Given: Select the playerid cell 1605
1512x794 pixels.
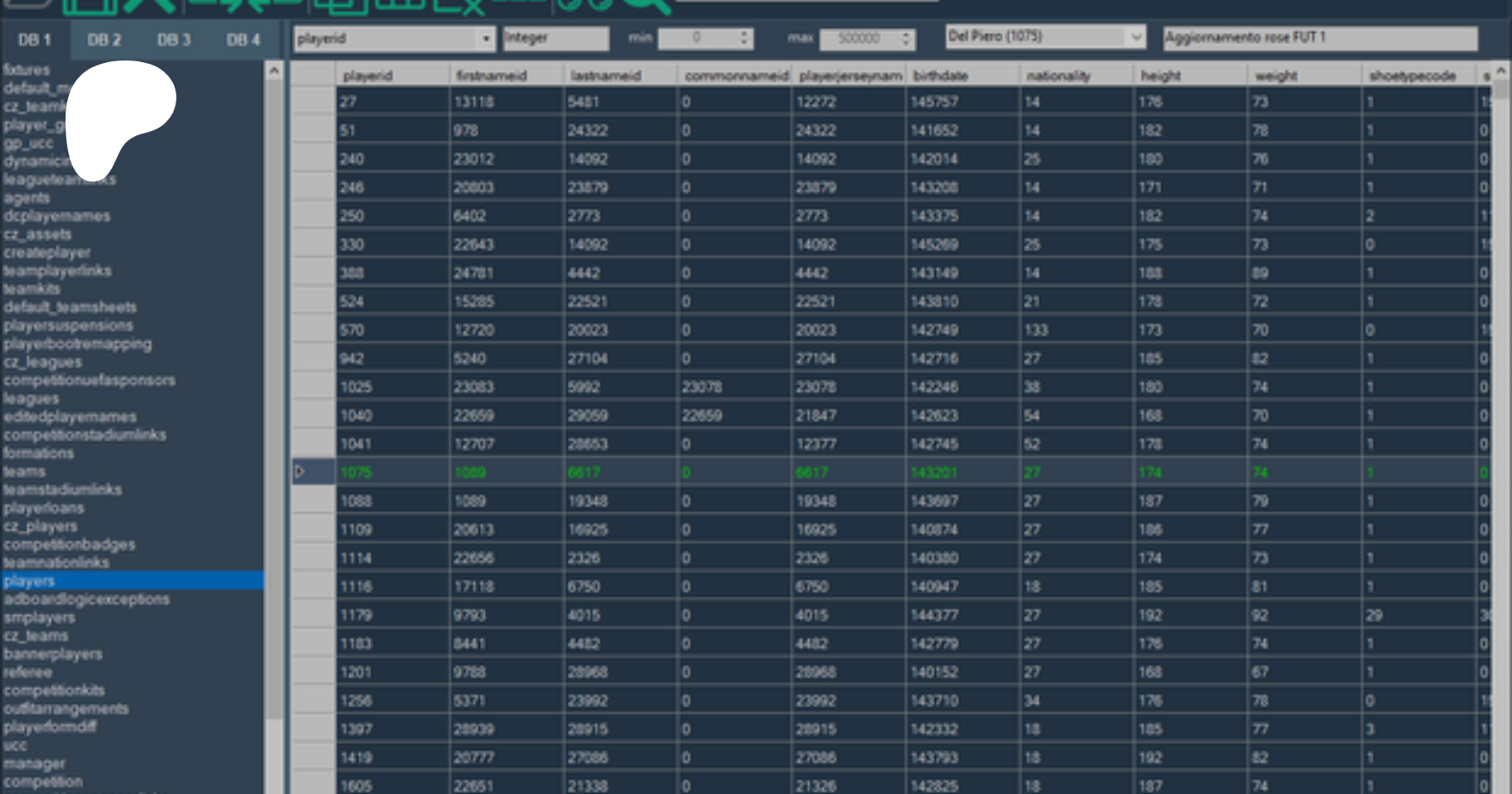Looking at the screenshot, I should tap(393, 786).
